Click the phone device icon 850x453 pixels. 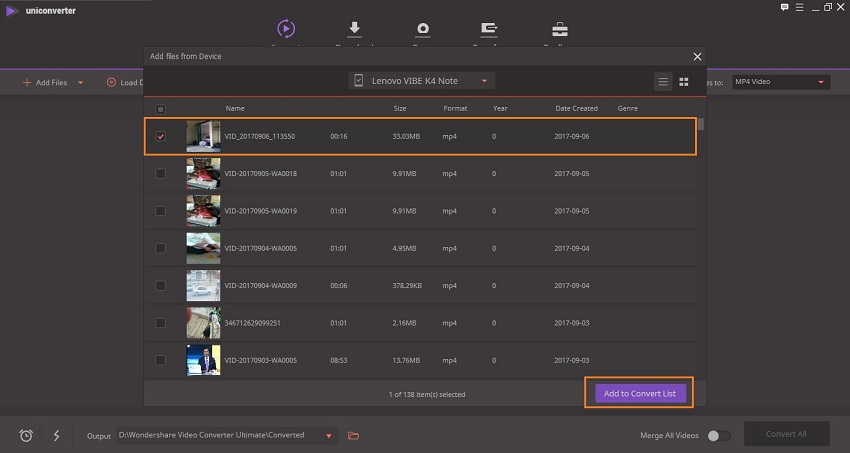pyautogui.click(x=358, y=81)
